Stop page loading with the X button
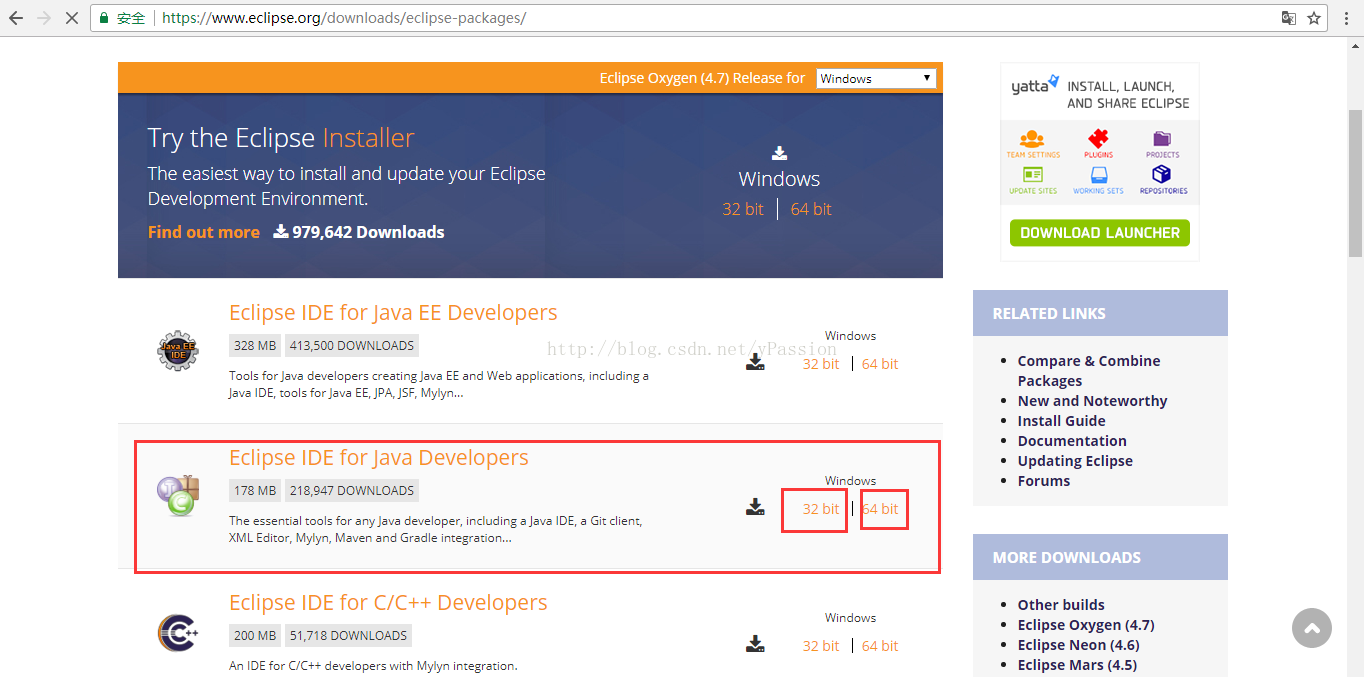1364x677 pixels. (x=72, y=18)
